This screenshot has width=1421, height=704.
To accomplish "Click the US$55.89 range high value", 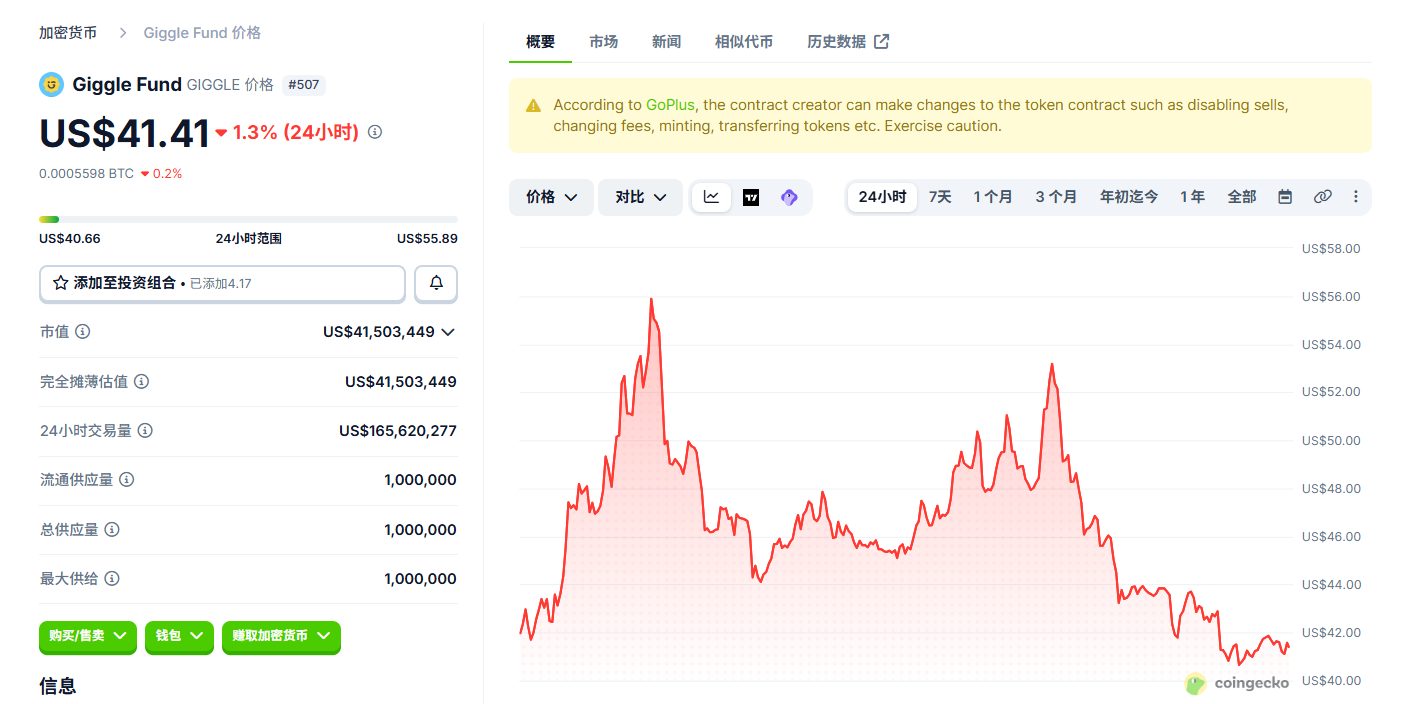I will 427,238.
